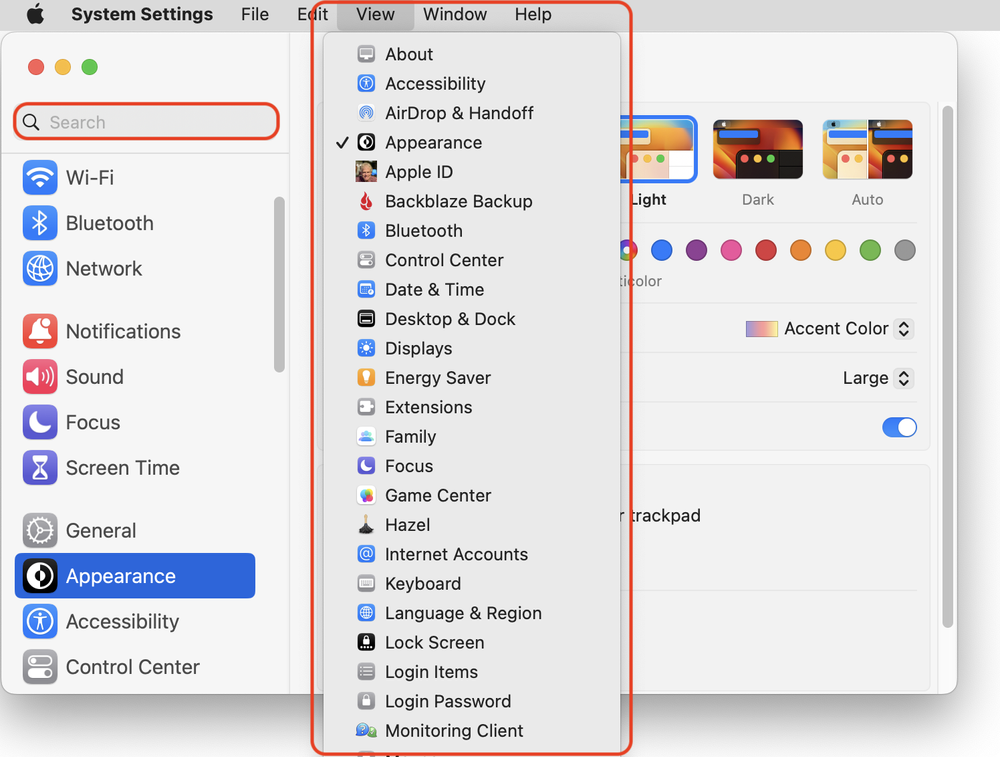Select Displays from the View menu

(x=419, y=348)
